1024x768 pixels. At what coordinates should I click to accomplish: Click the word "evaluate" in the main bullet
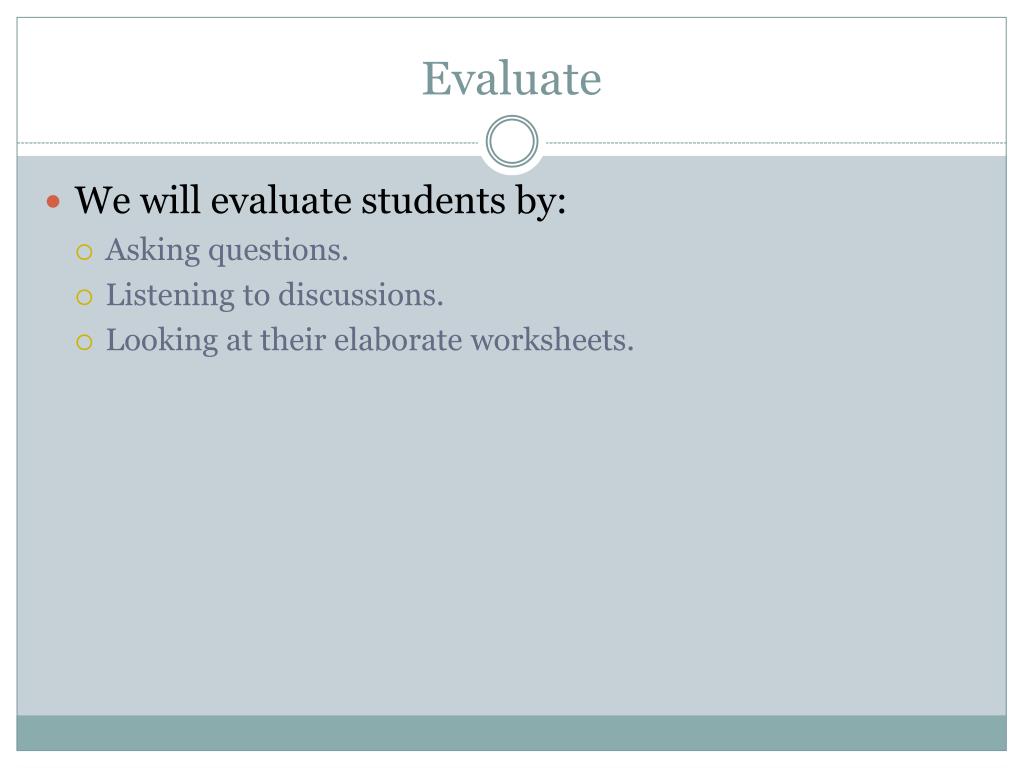point(281,200)
